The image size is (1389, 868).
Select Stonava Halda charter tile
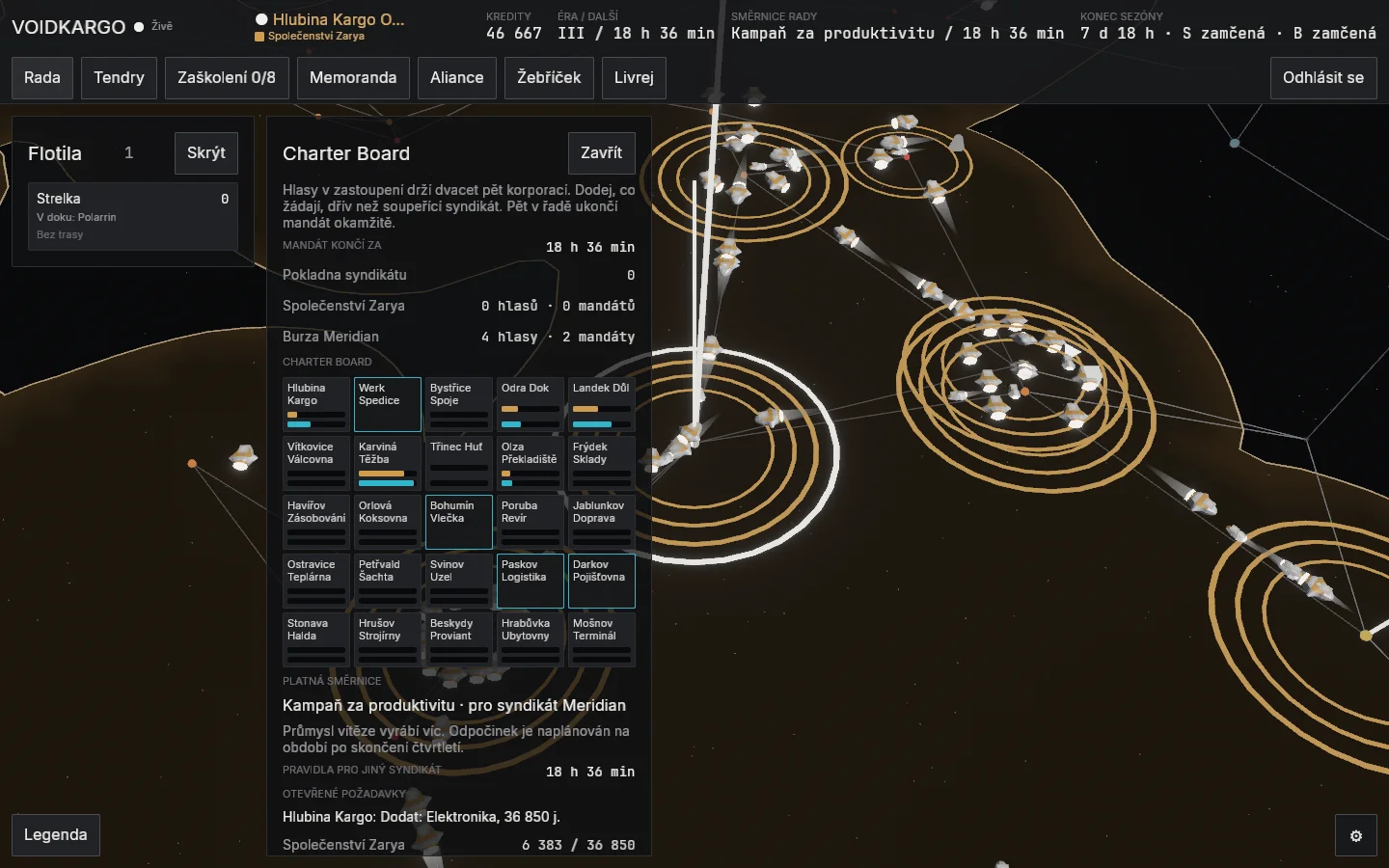point(316,639)
